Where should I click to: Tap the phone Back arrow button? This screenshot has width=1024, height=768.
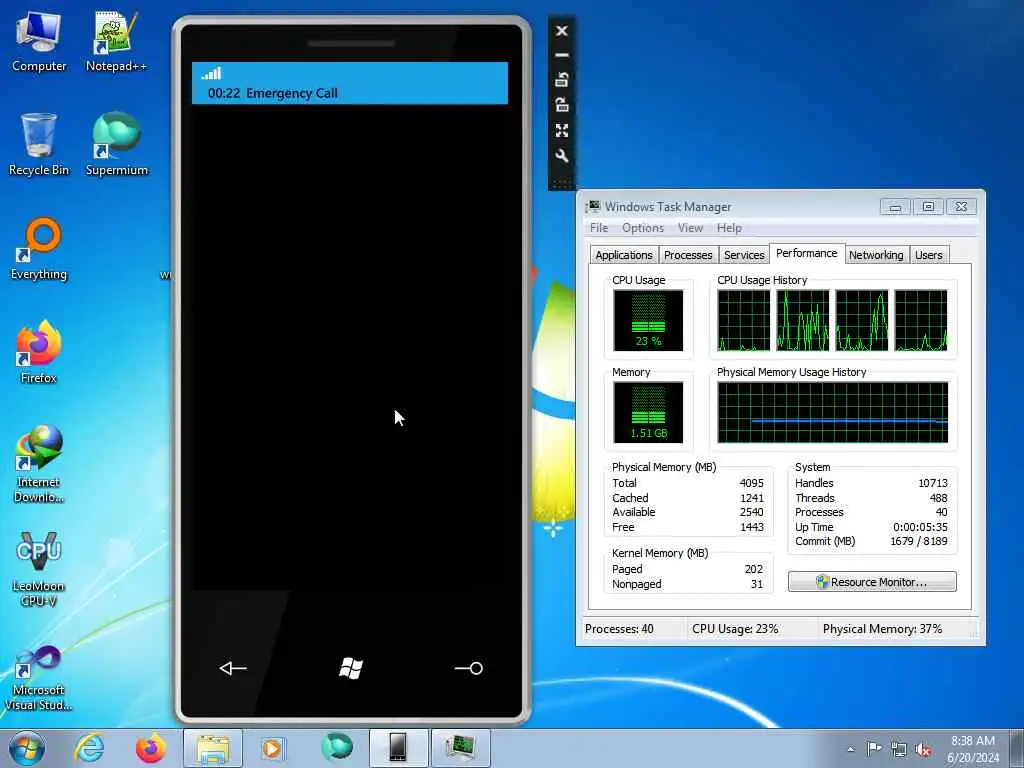click(x=232, y=667)
